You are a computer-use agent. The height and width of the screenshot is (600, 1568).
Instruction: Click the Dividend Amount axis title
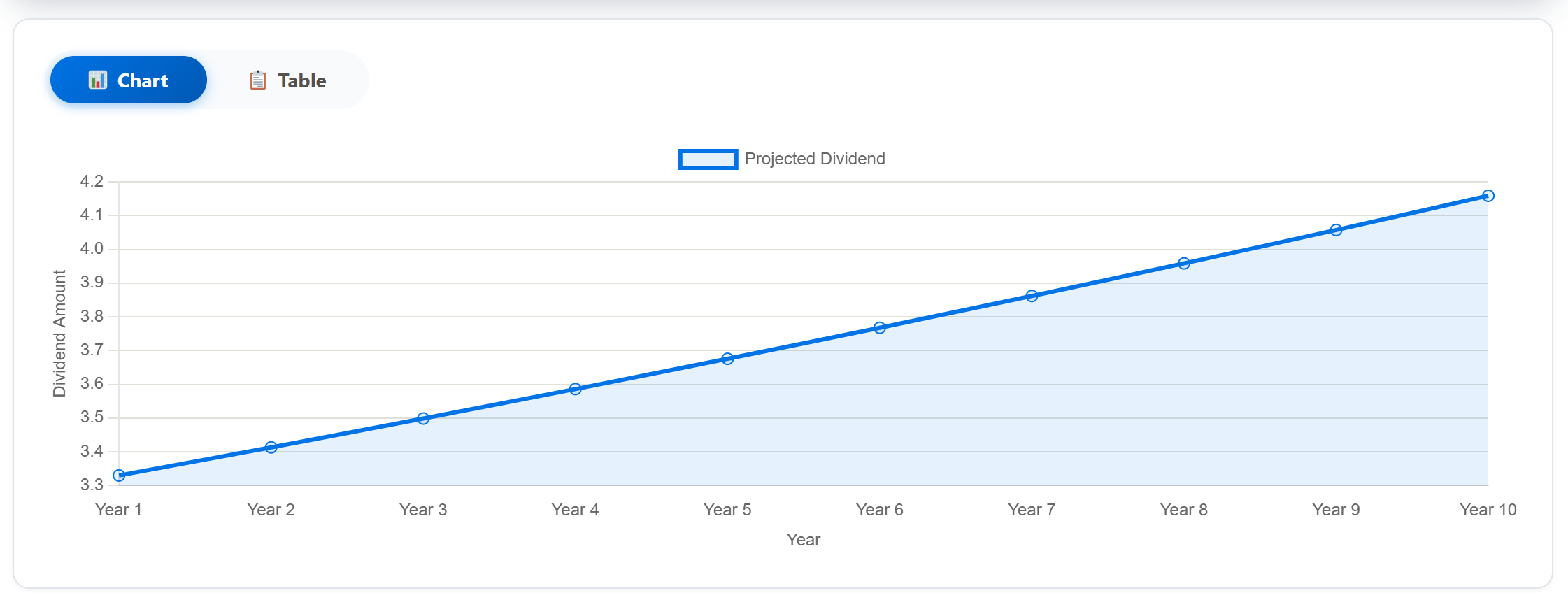point(59,334)
